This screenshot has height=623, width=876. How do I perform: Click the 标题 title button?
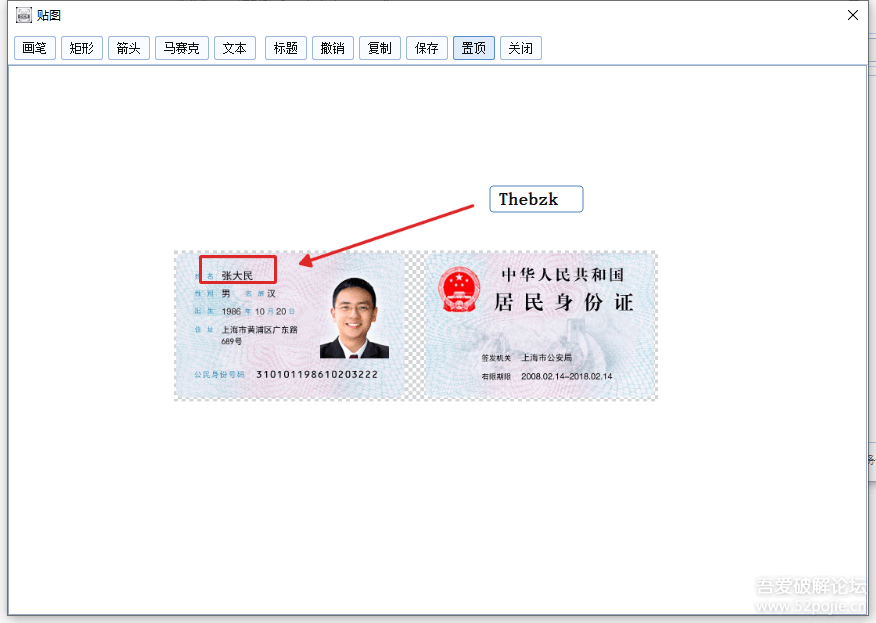285,48
